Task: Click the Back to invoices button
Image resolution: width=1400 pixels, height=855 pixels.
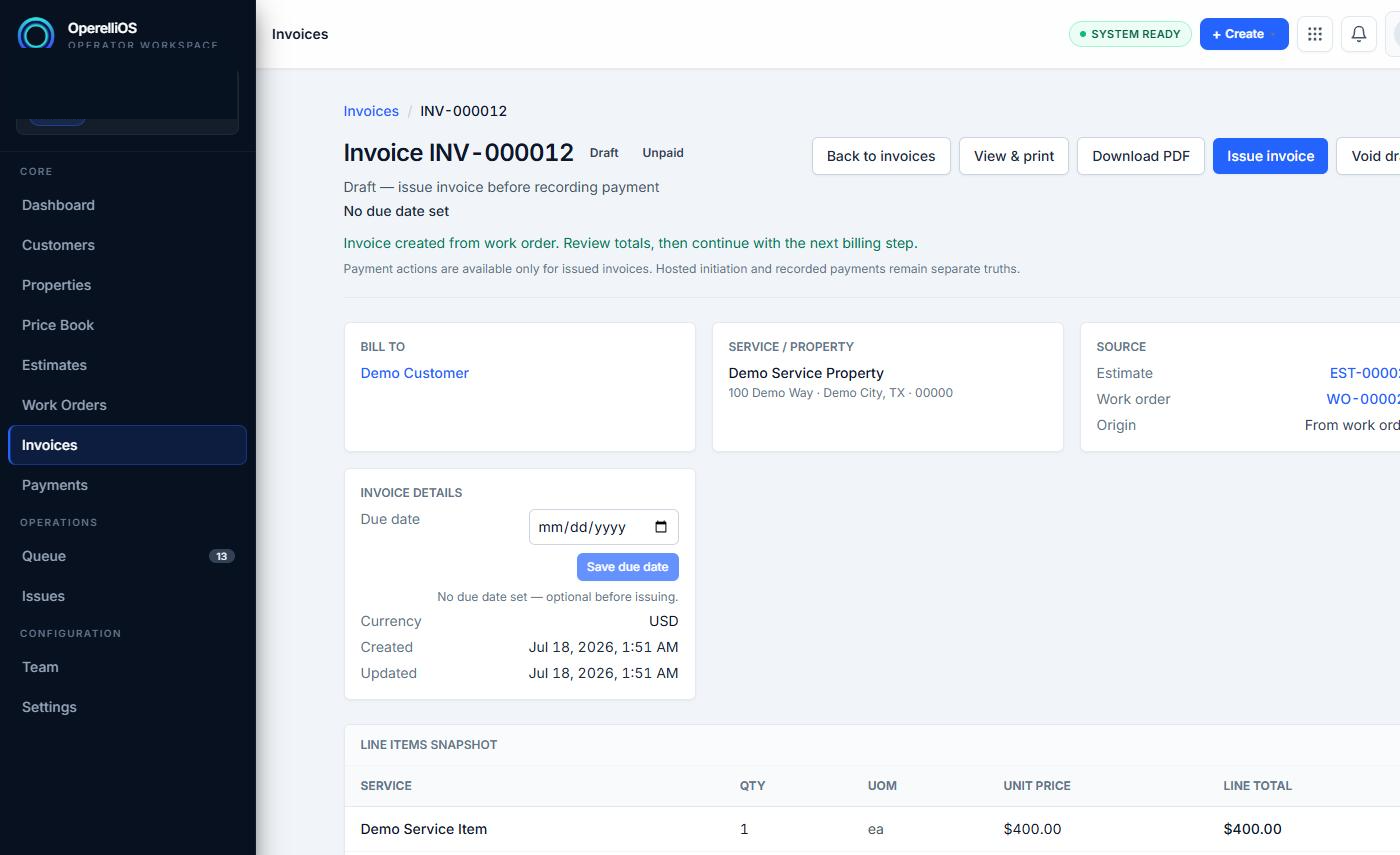Action: click(881, 156)
